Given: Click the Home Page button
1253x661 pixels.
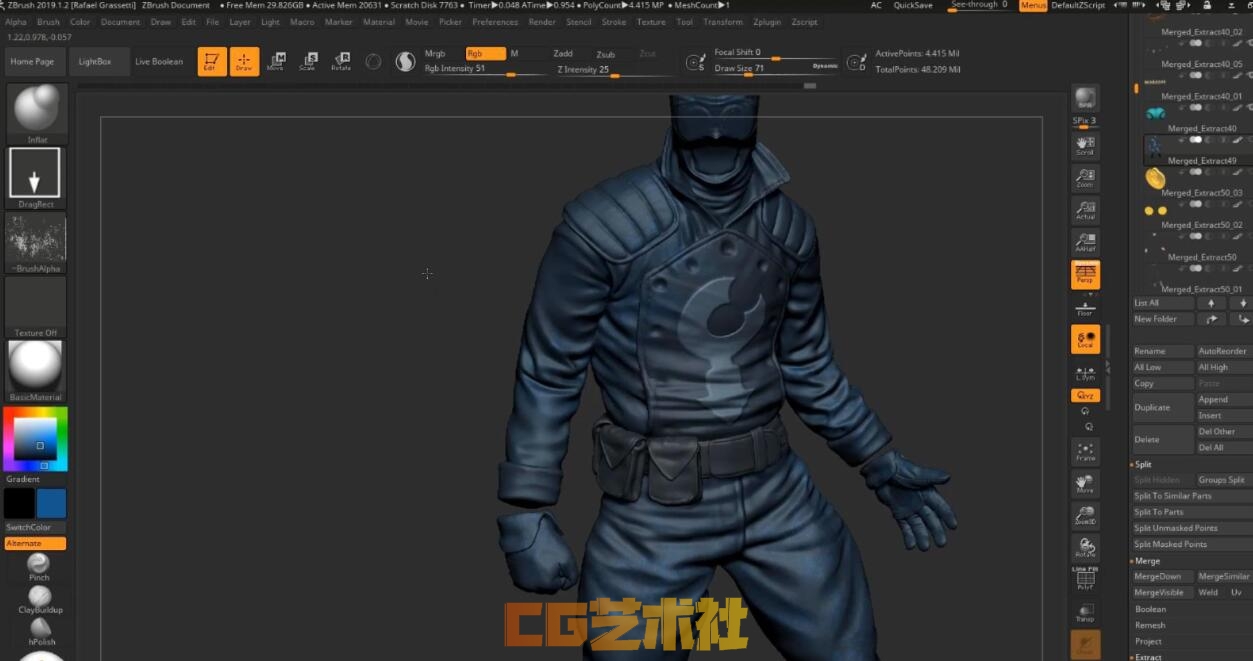Looking at the screenshot, I should [32, 62].
